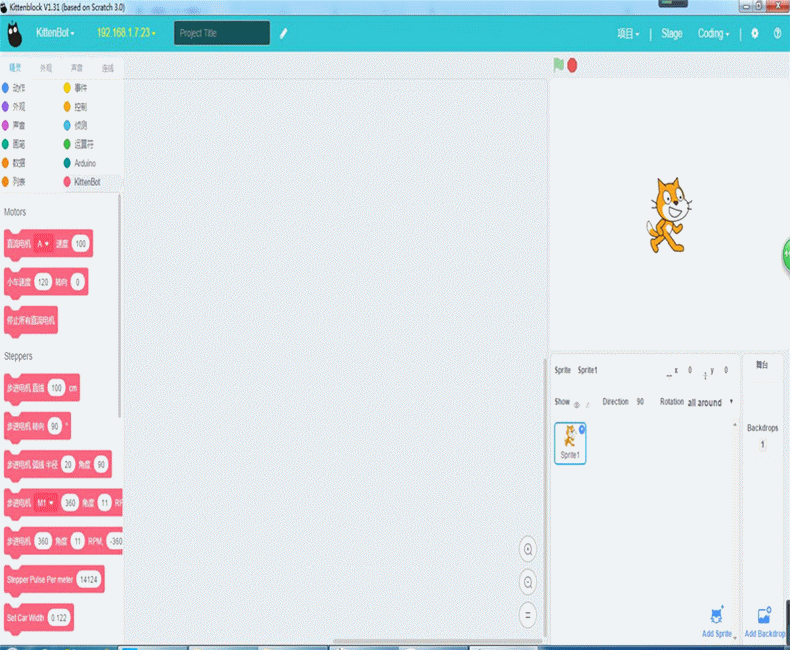This screenshot has height=650, width=790.
Task: Click the block palette vertical scrollbar
Action: (x=119, y=306)
